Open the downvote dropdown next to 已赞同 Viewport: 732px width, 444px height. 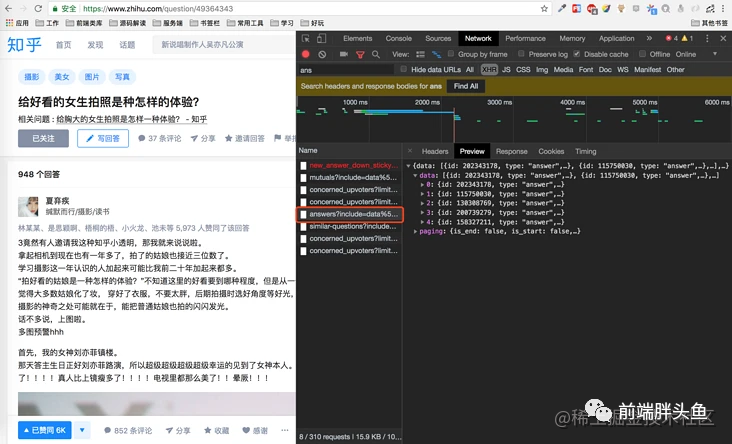click(x=82, y=430)
